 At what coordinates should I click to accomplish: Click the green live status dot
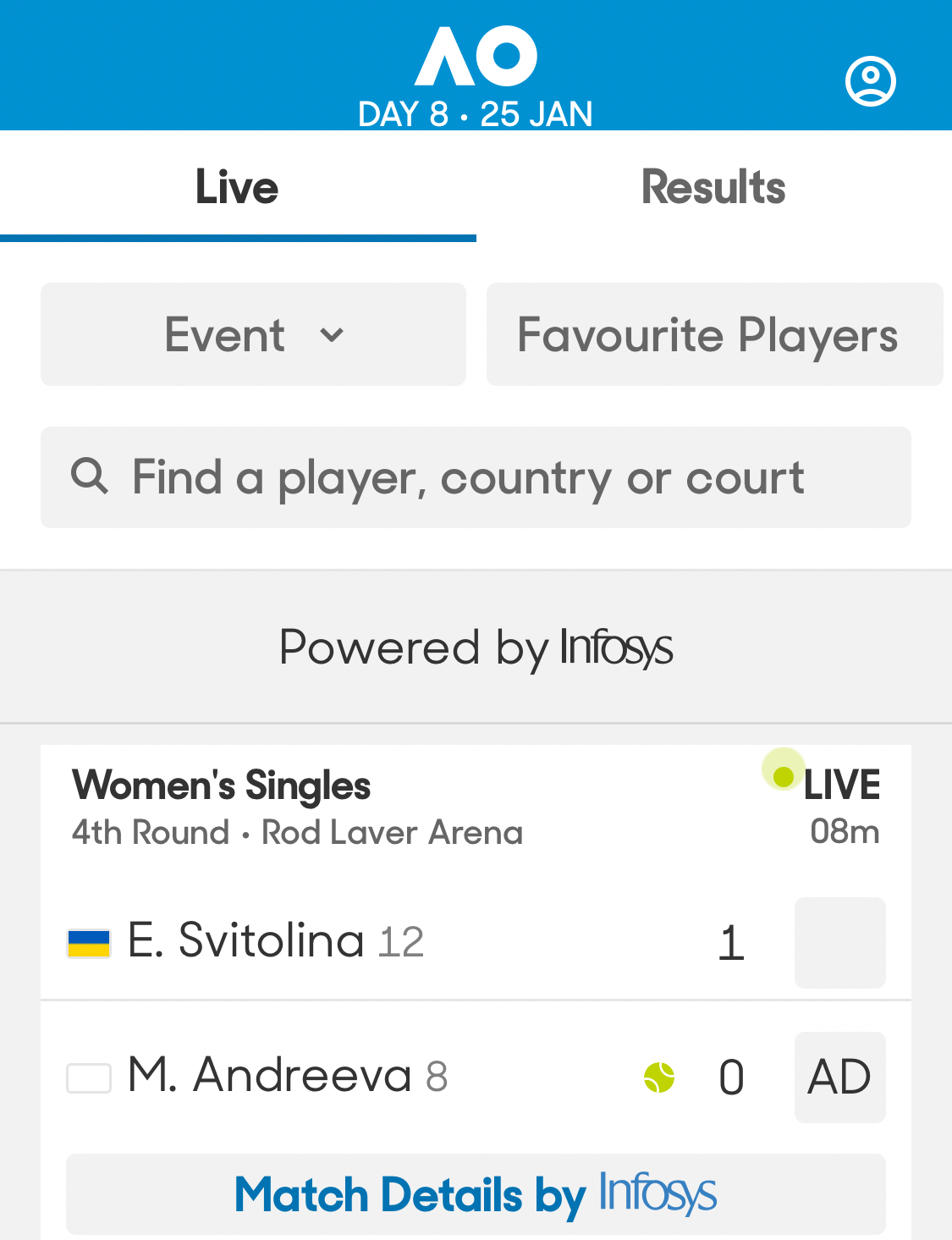[784, 775]
